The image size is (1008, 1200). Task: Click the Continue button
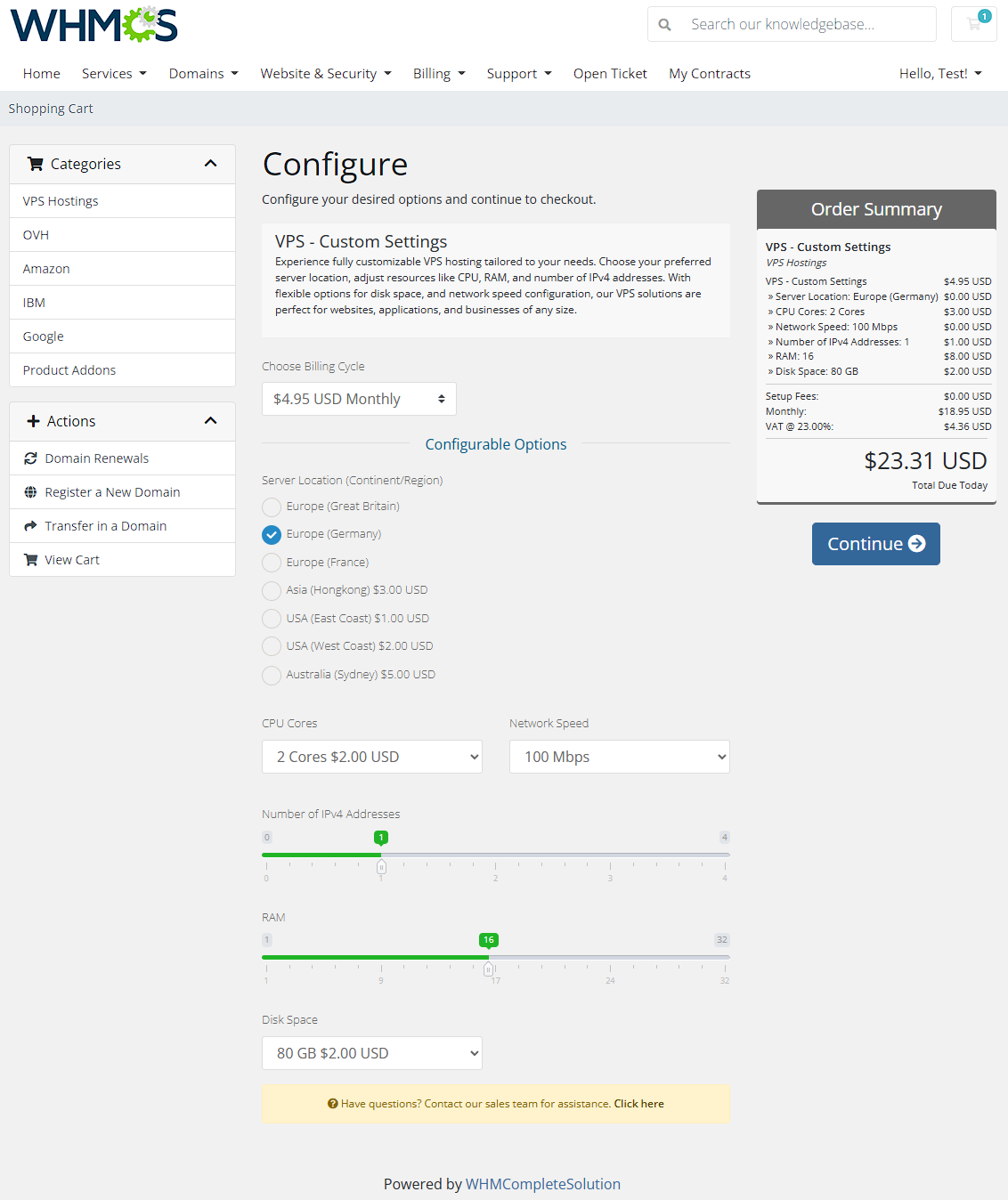pyautogui.click(x=875, y=543)
